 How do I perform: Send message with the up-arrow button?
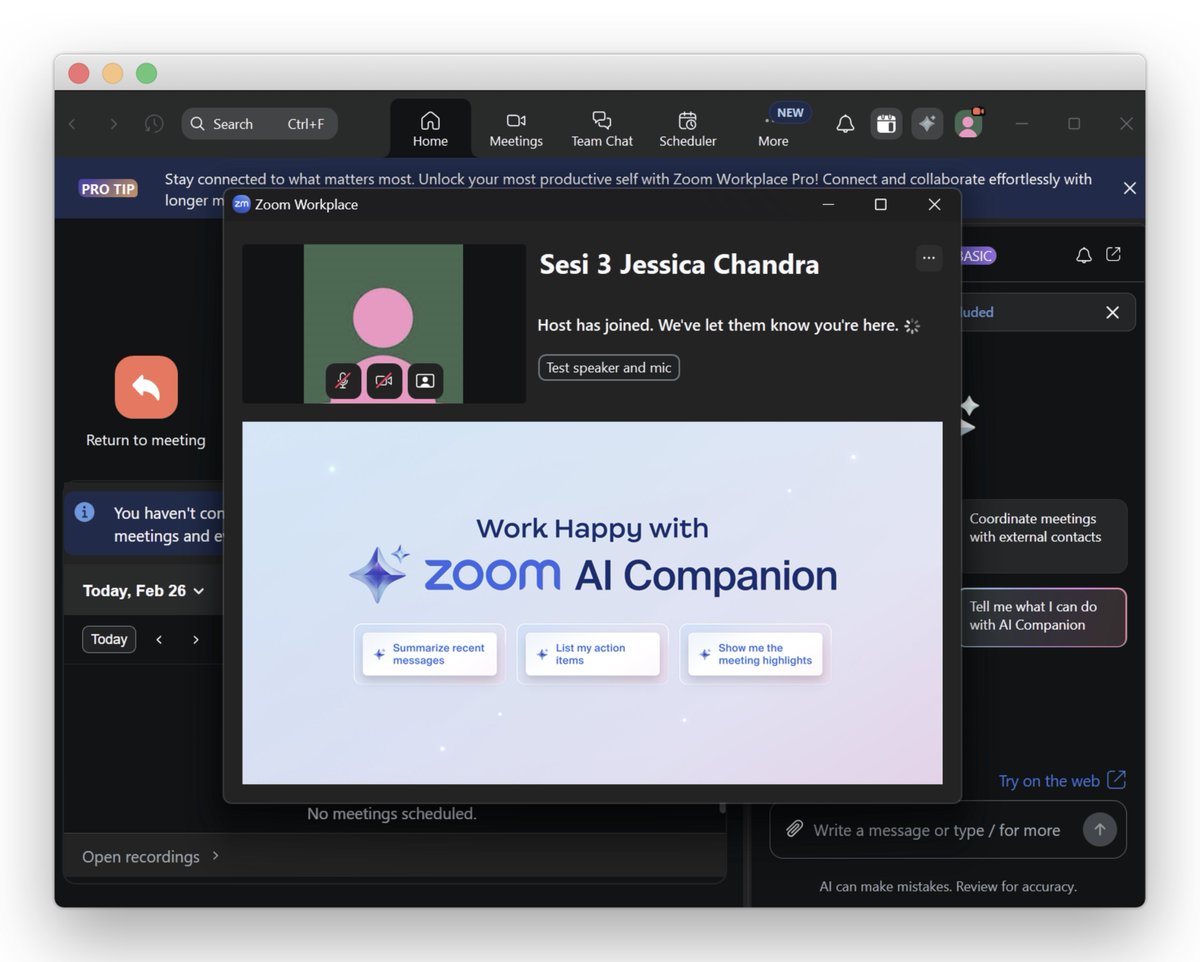click(x=1100, y=829)
